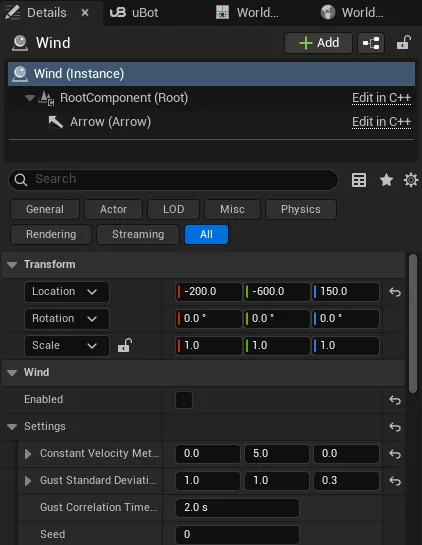The height and width of the screenshot is (545, 422).
Task: Collapse the Wind section
Action: pos(12,373)
